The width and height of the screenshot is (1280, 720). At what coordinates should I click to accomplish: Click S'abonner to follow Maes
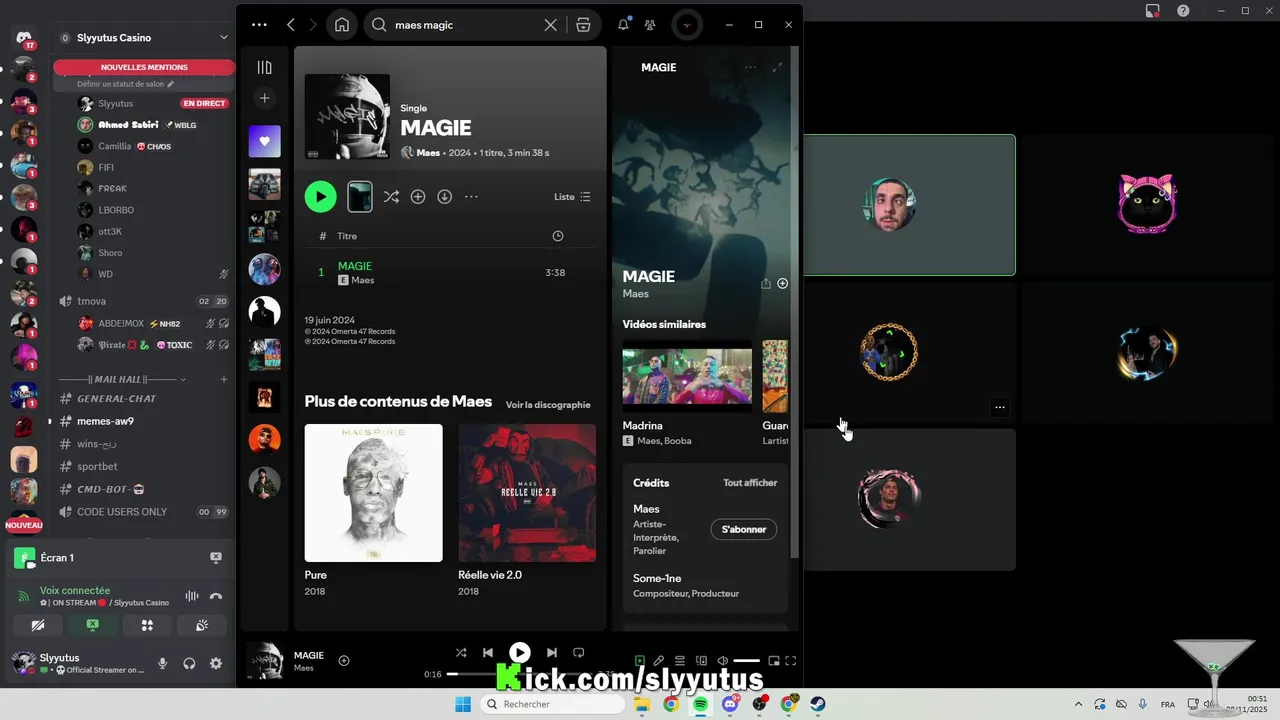pyautogui.click(x=744, y=529)
